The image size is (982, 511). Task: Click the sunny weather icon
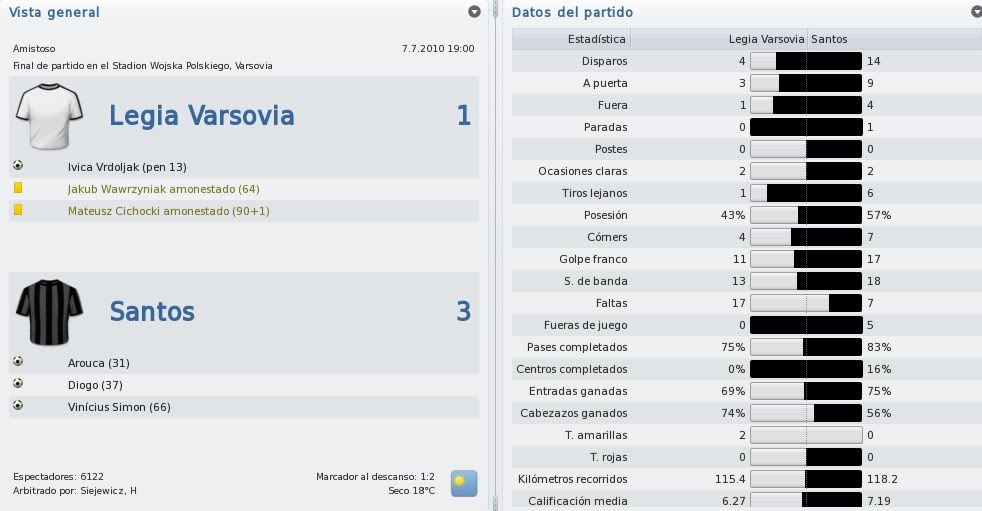pyautogui.click(x=464, y=483)
